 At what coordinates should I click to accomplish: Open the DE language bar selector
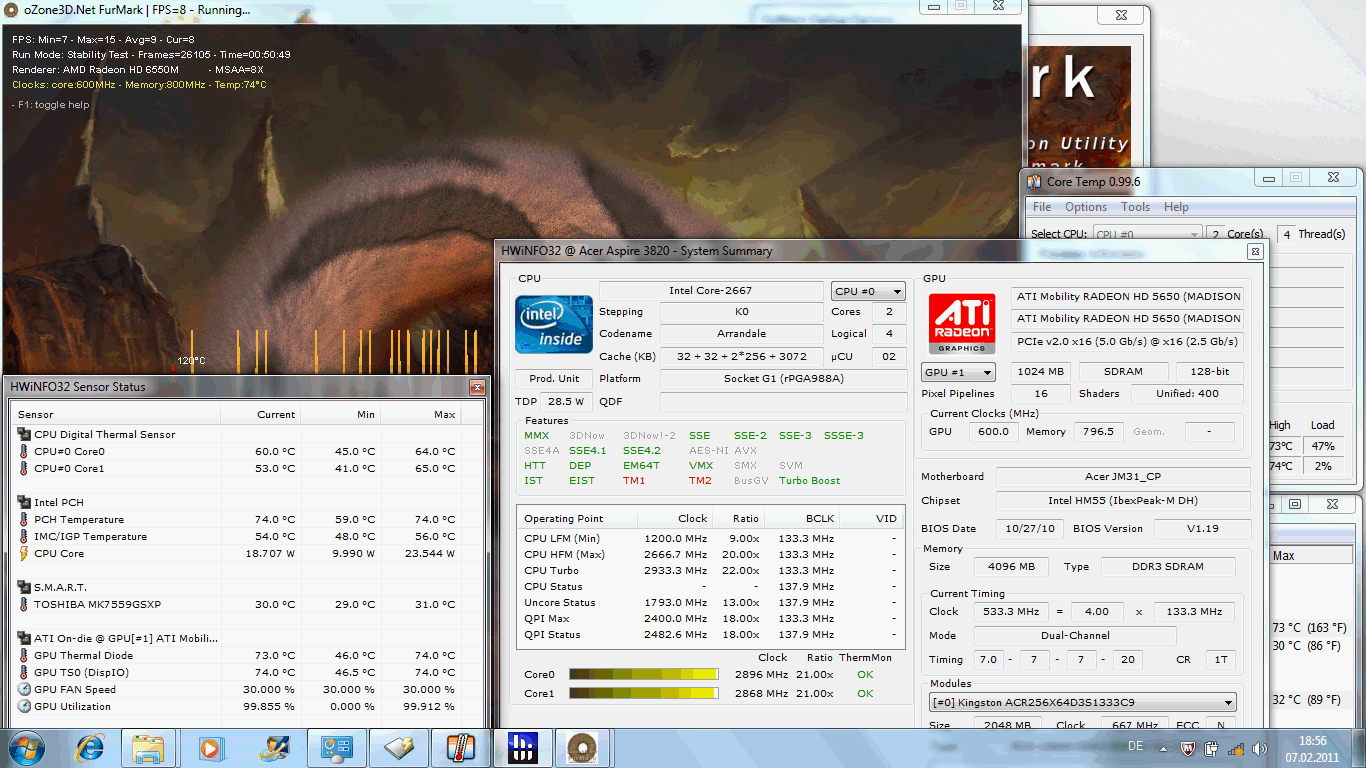[x=1135, y=747]
